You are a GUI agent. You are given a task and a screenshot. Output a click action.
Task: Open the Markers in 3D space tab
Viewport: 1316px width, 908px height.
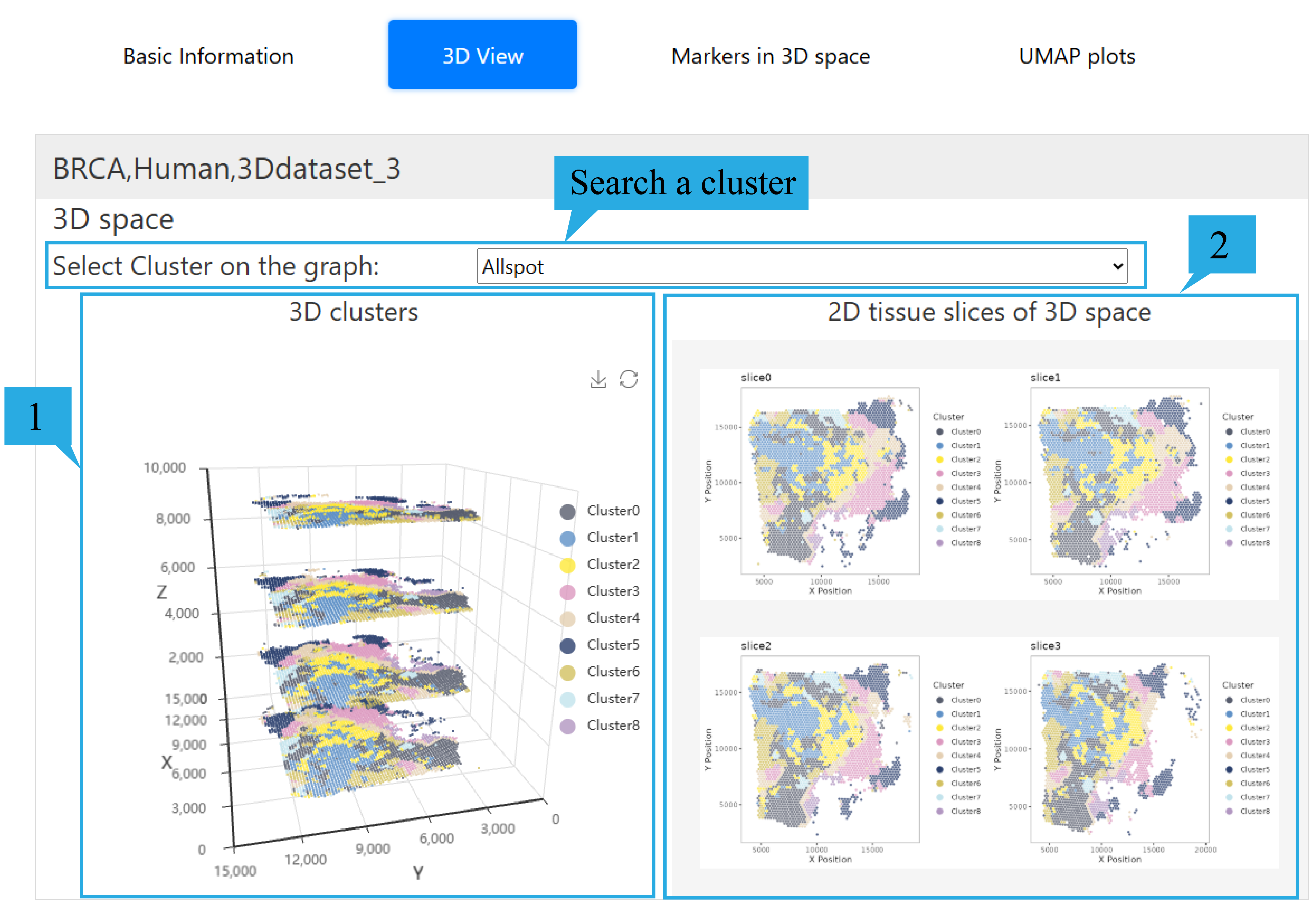(x=770, y=56)
